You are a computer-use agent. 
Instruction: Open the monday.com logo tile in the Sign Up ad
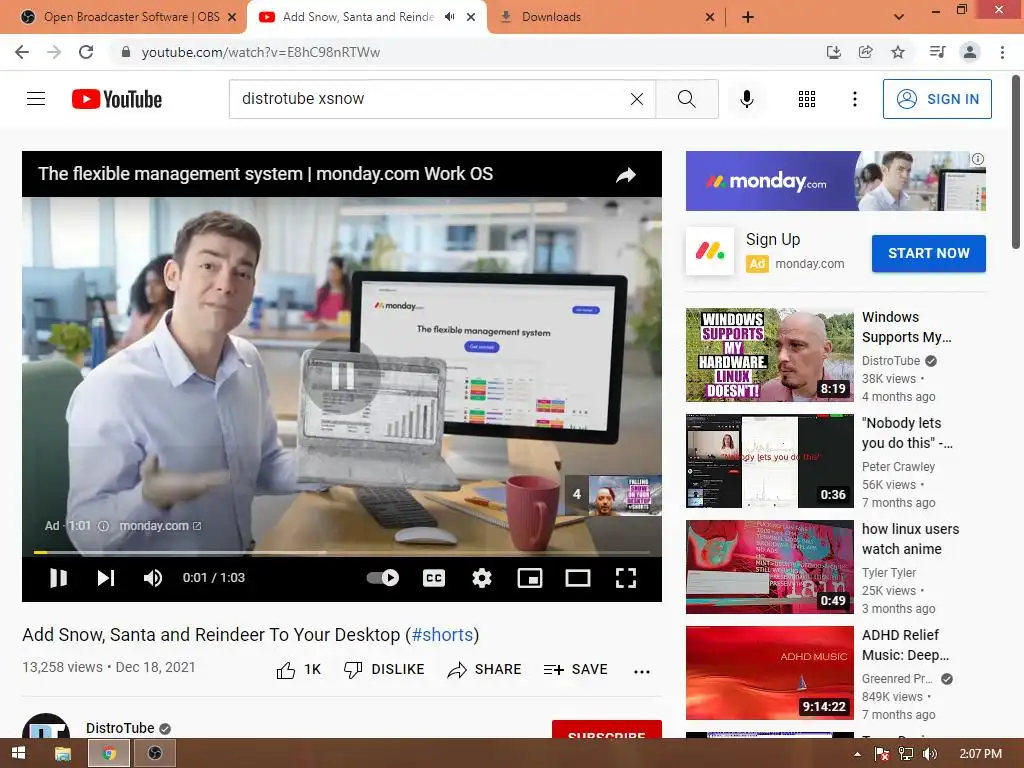(710, 251)
